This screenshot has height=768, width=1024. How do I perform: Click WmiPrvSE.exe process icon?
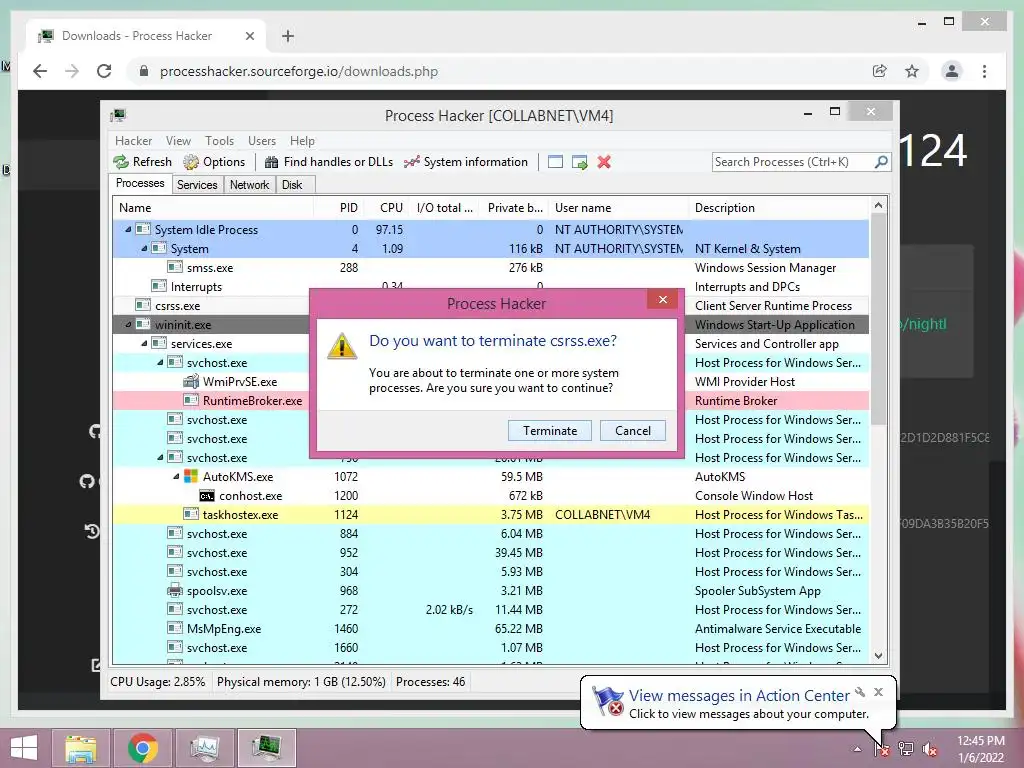[191, 381]
